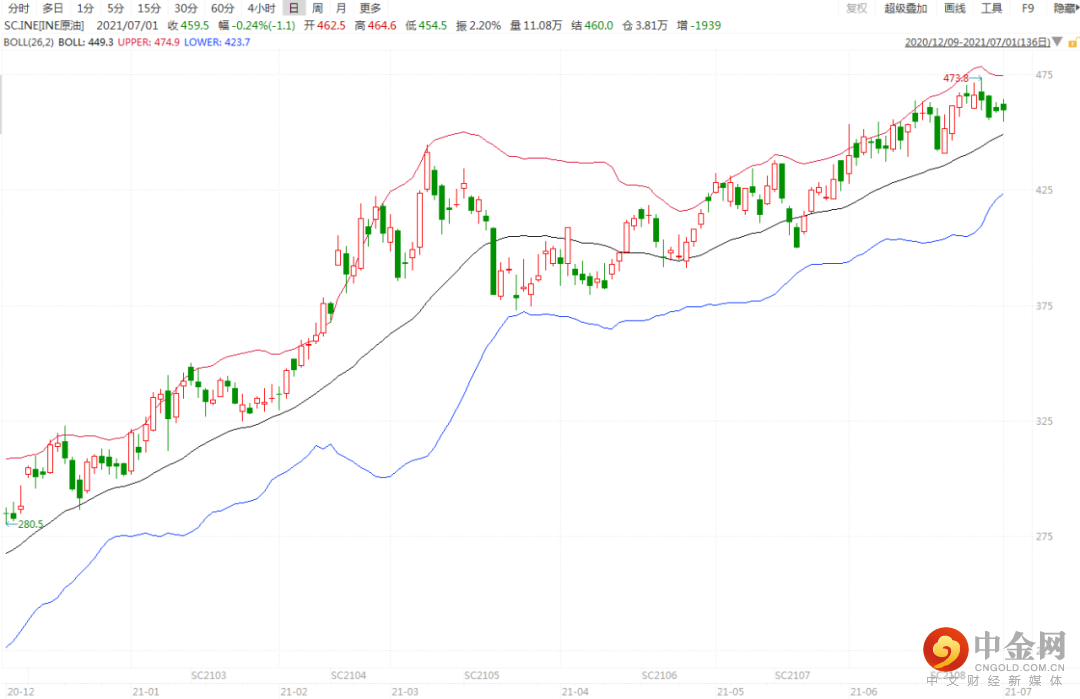Select the 日 daily chart tab
The image size is (1080, 699).
(x=293, y=8)
